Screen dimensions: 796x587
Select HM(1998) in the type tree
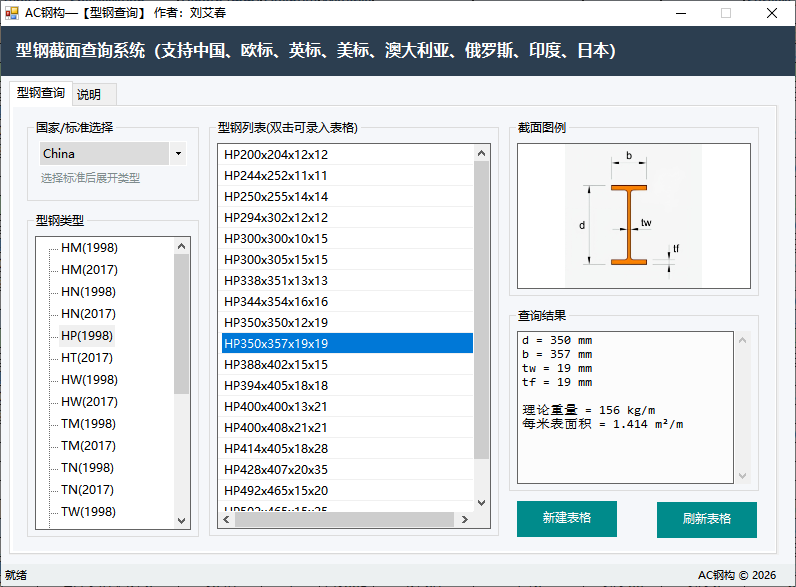click(89, 248)
